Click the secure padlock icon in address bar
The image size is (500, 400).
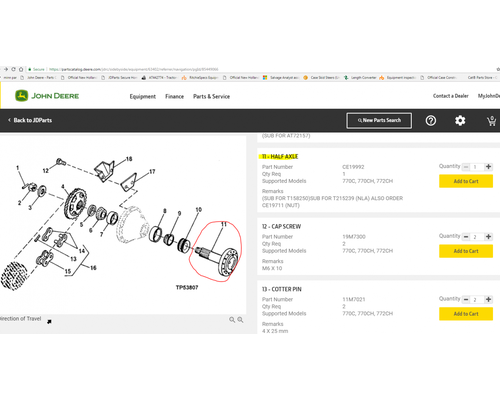(30, 69)
